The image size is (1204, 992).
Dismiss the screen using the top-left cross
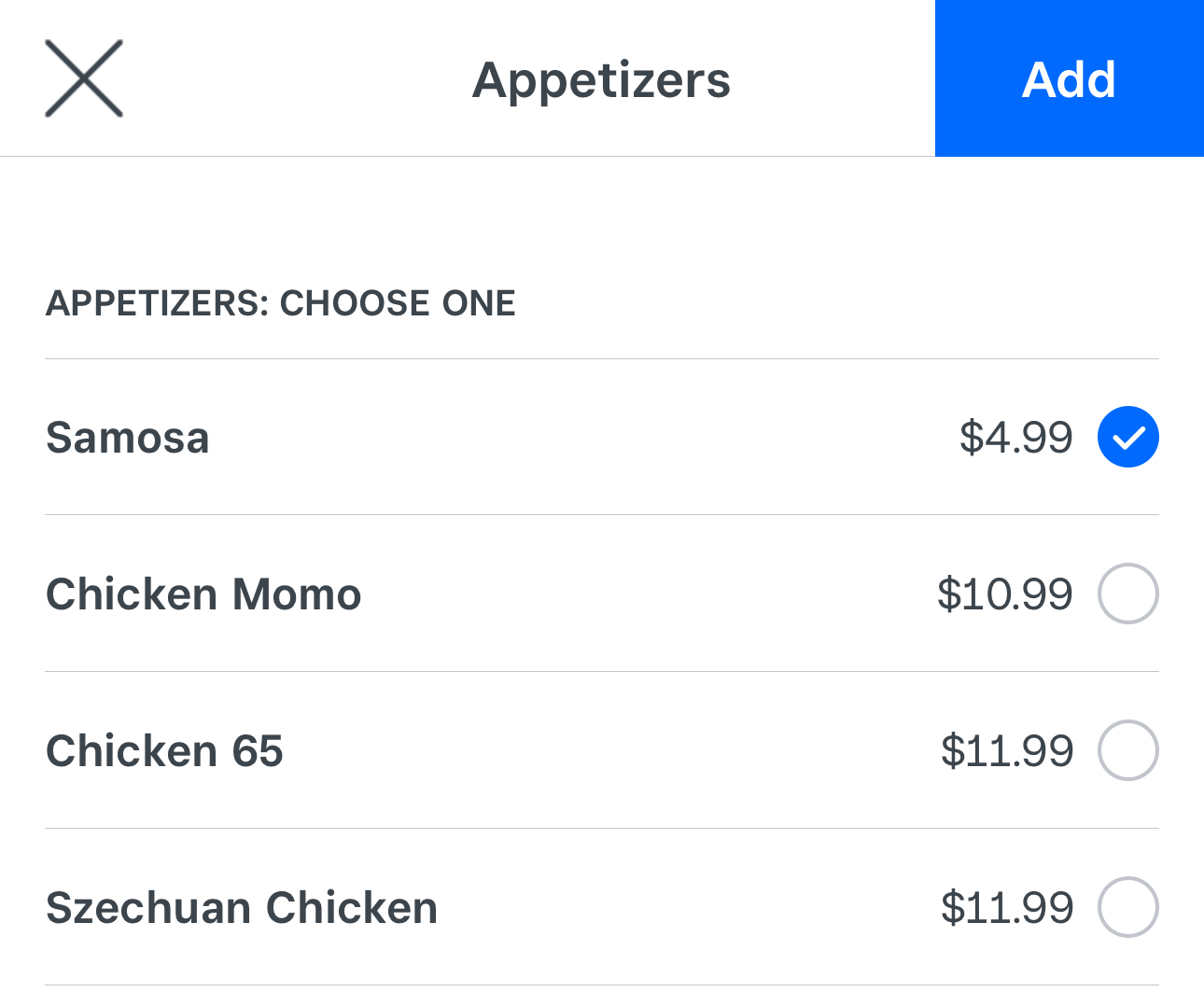84,79
